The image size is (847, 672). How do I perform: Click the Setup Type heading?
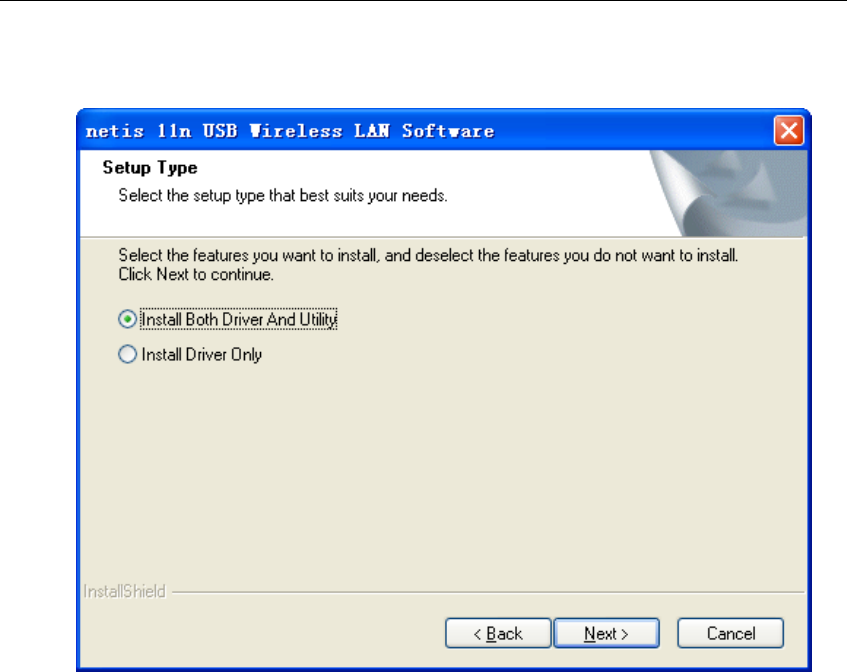click(x=150, y=167)
